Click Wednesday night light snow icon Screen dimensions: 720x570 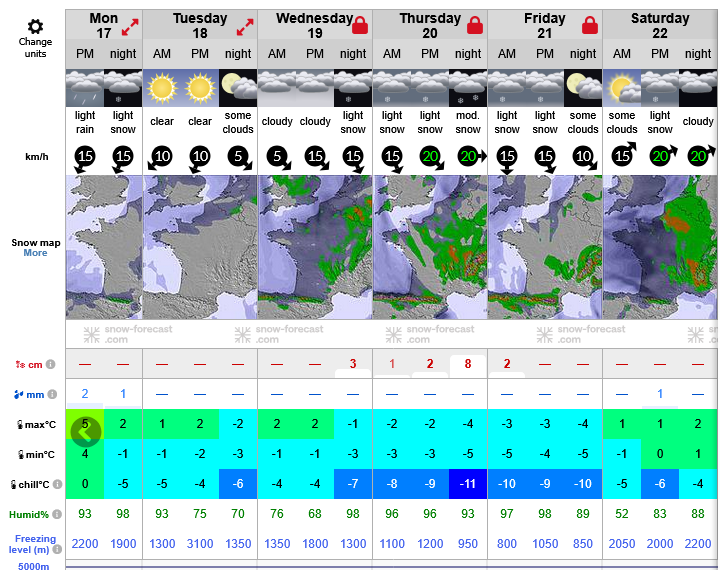pyautogui.click(x=353, y=88)
